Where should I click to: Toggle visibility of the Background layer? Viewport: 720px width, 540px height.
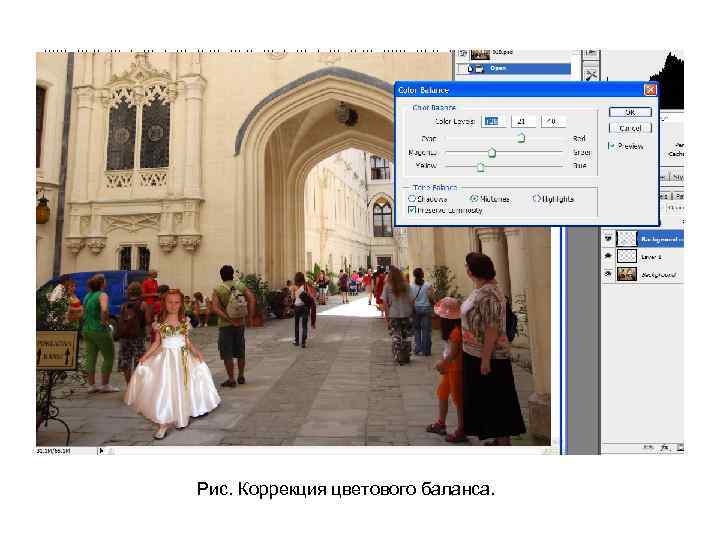pos(608,274)
